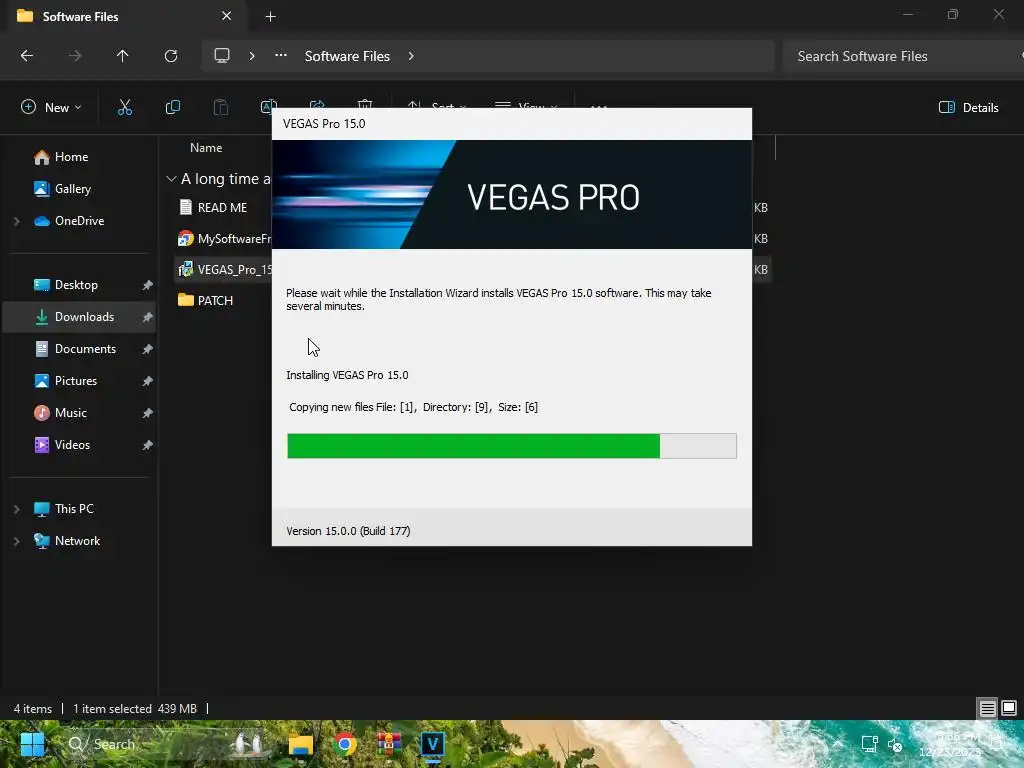Image resolution: width=1024 pixels, height=768 pixels.
Task: Sort by the Name column header
Action: (x=206, y=148)
